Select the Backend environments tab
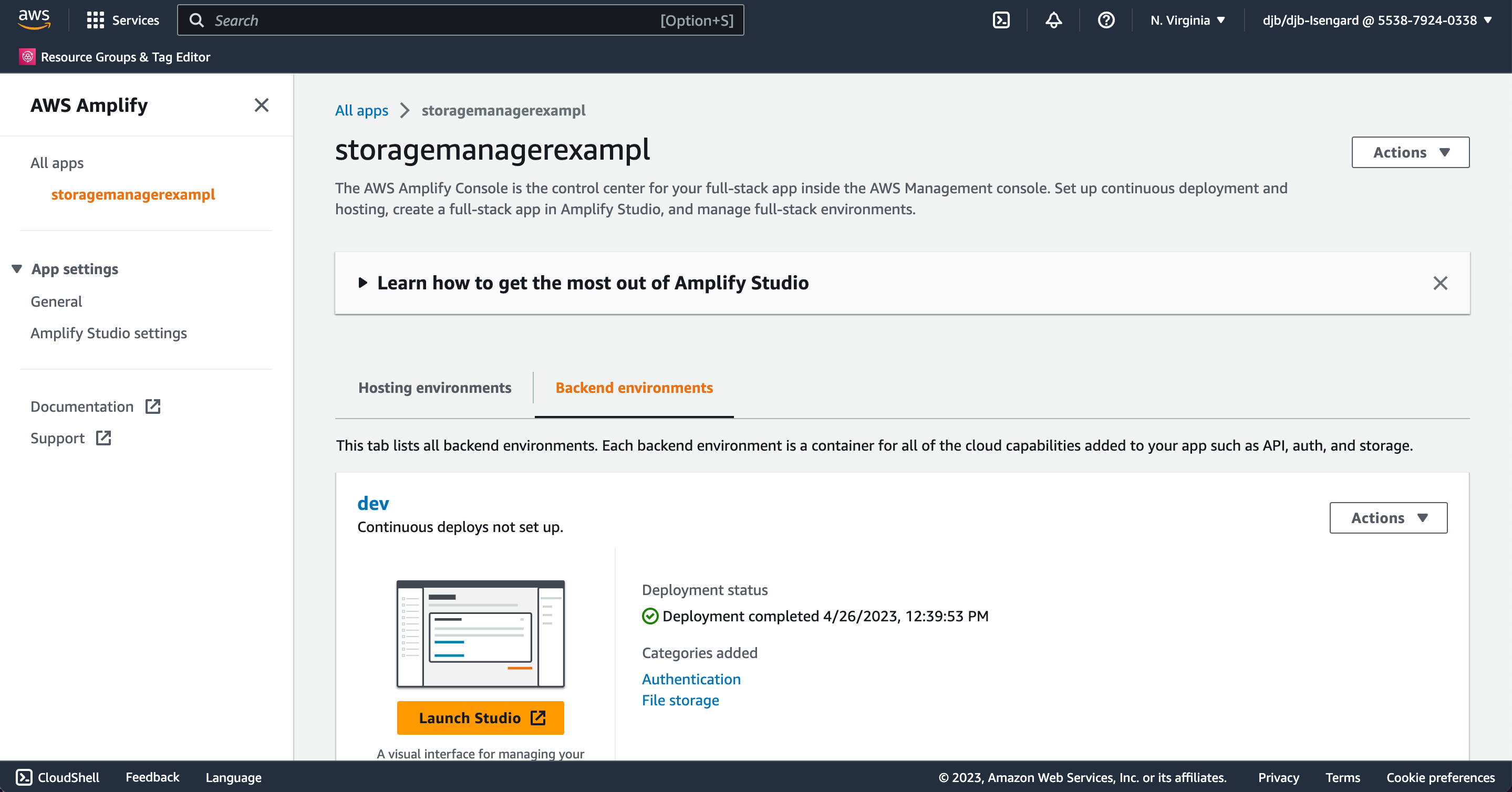Screen dimensions: 1512x792 (x=635, y=387)
